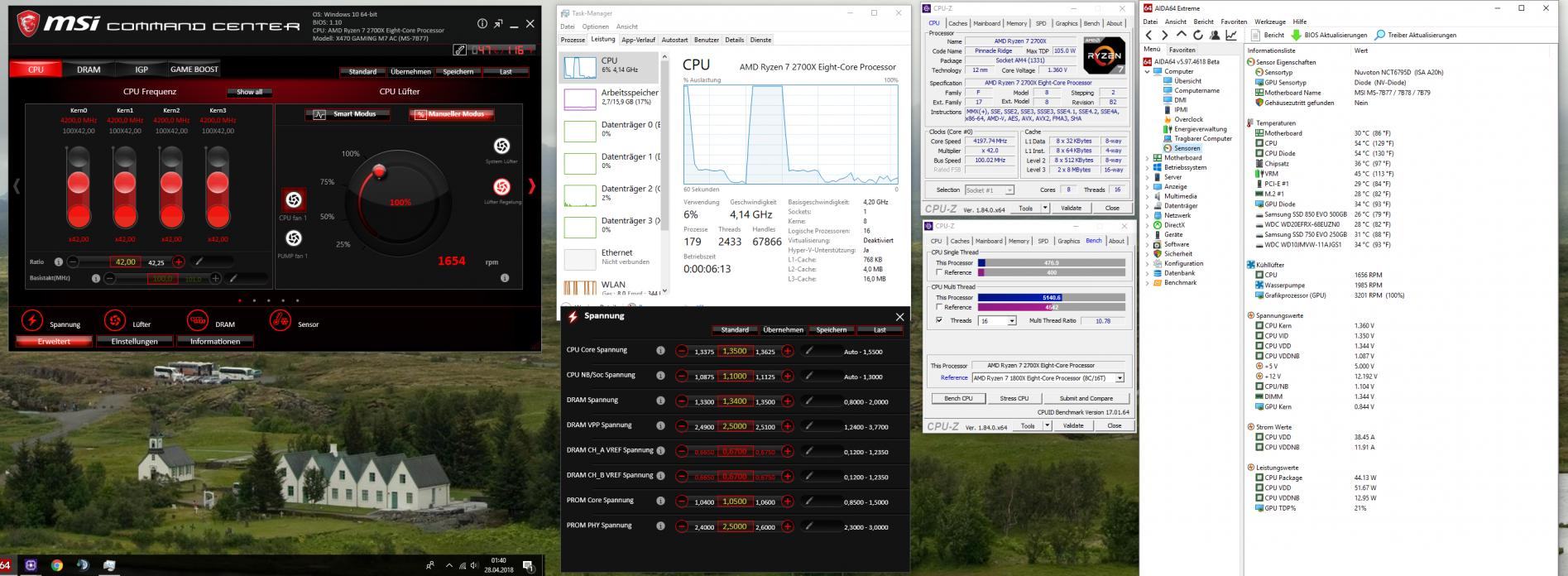1568x576 pixels.
Task: Switch to Favoriten tab in AIDA64
Action: coord(1182,50)
